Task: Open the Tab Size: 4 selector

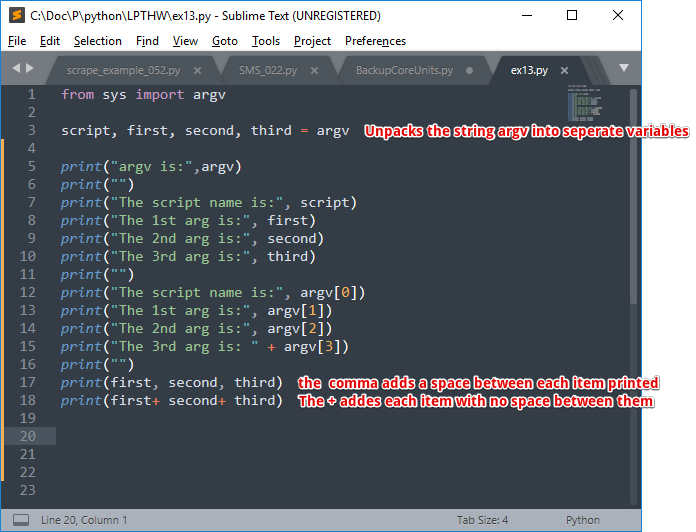Action: 482,520
